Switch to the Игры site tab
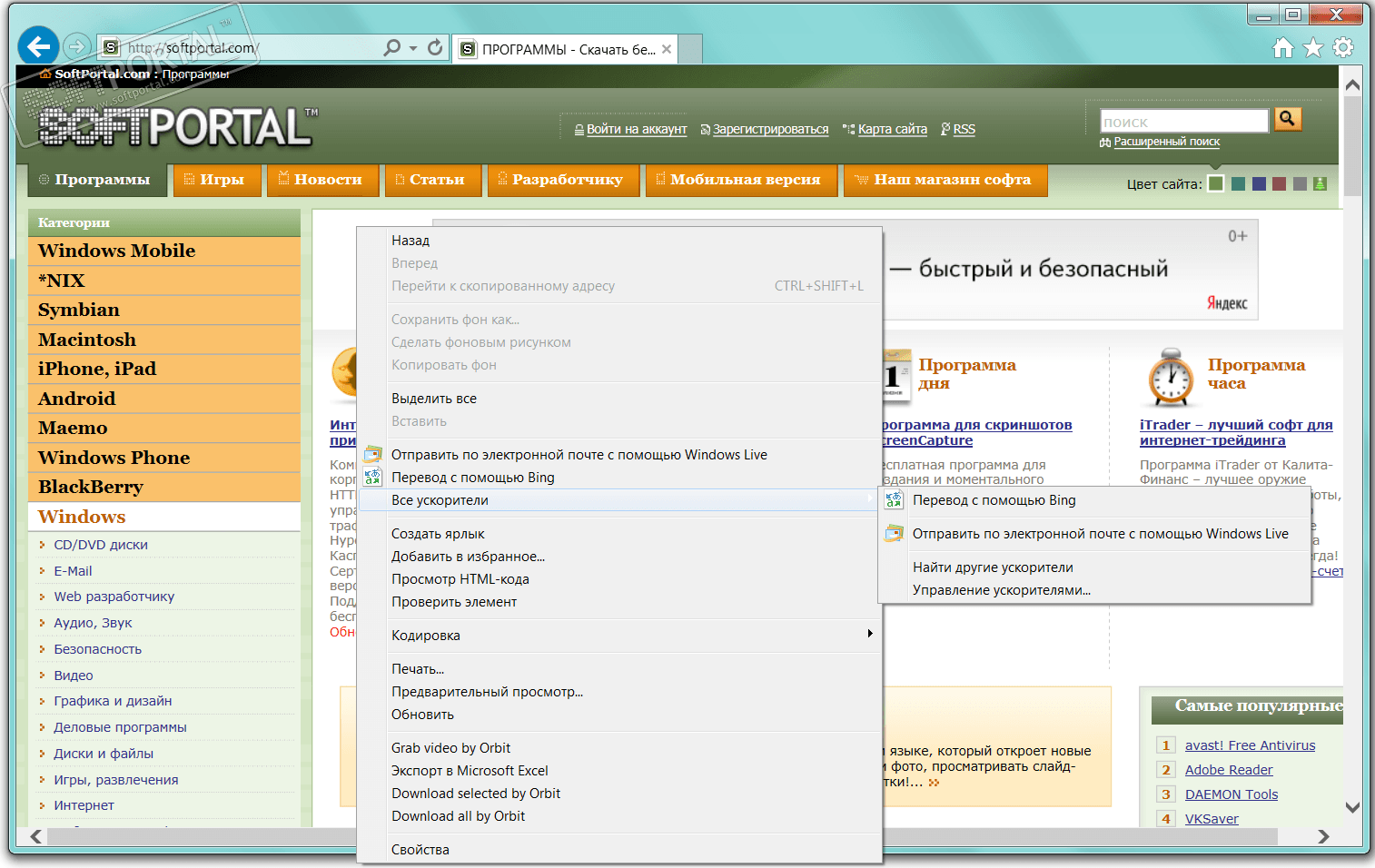Image resolution: width=1375 pixels, height=868 pixels. [217, 180]
